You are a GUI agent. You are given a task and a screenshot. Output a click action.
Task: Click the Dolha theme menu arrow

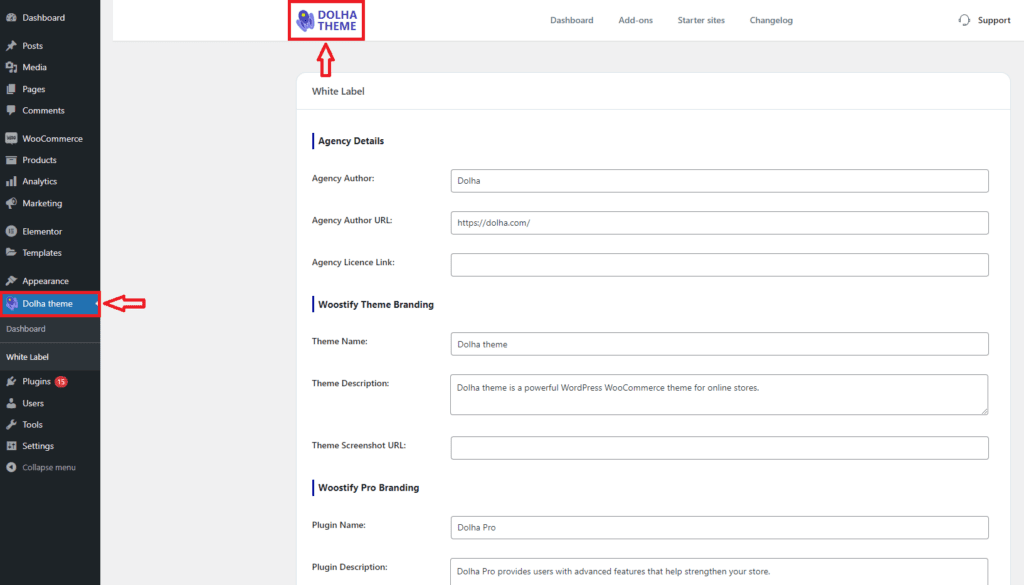pyautogui.click(x=96, y=304)
